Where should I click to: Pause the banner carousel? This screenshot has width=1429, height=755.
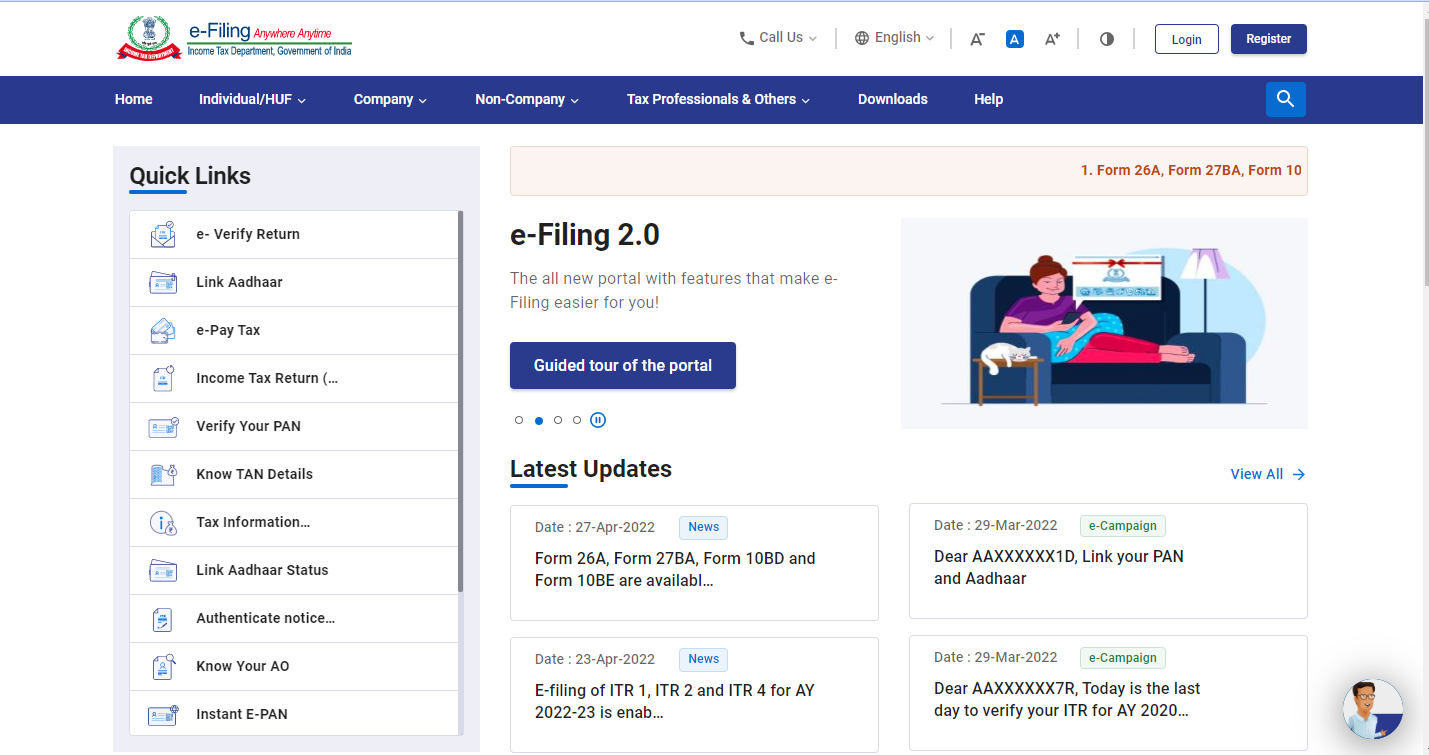pyautogui.click(x=598, y=420)
